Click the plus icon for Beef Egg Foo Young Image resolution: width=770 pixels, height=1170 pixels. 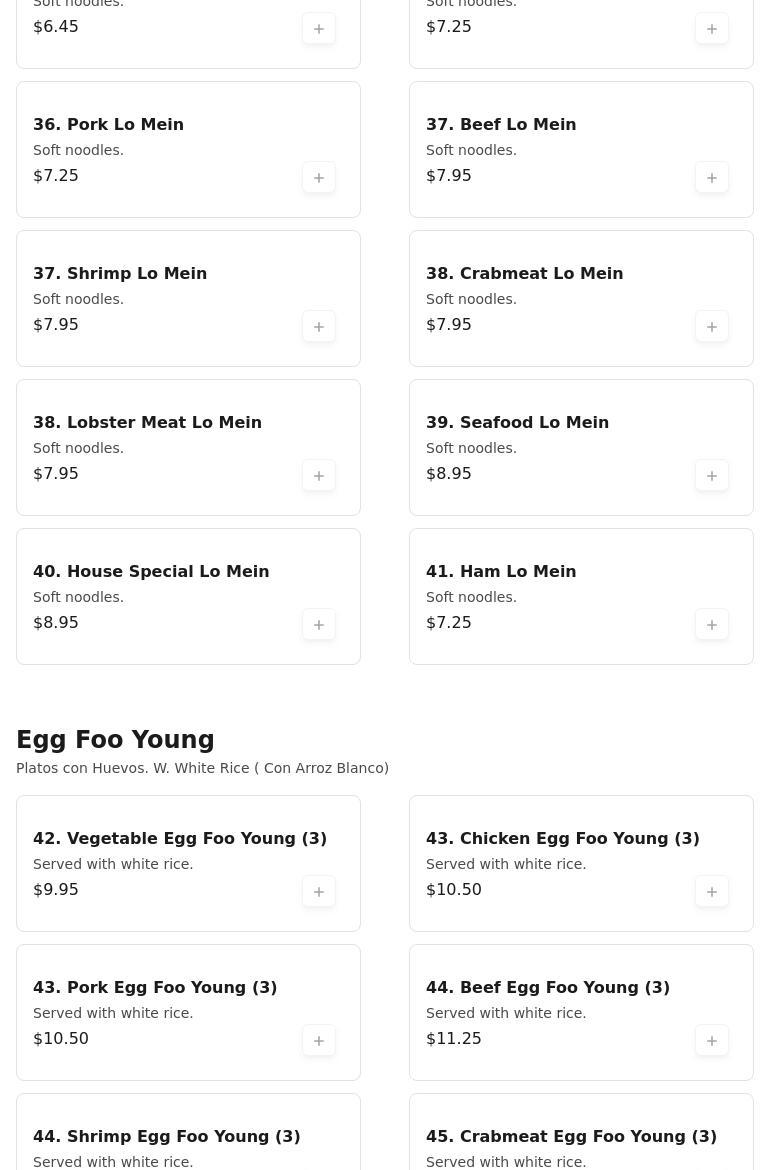tap(712, 1041)
